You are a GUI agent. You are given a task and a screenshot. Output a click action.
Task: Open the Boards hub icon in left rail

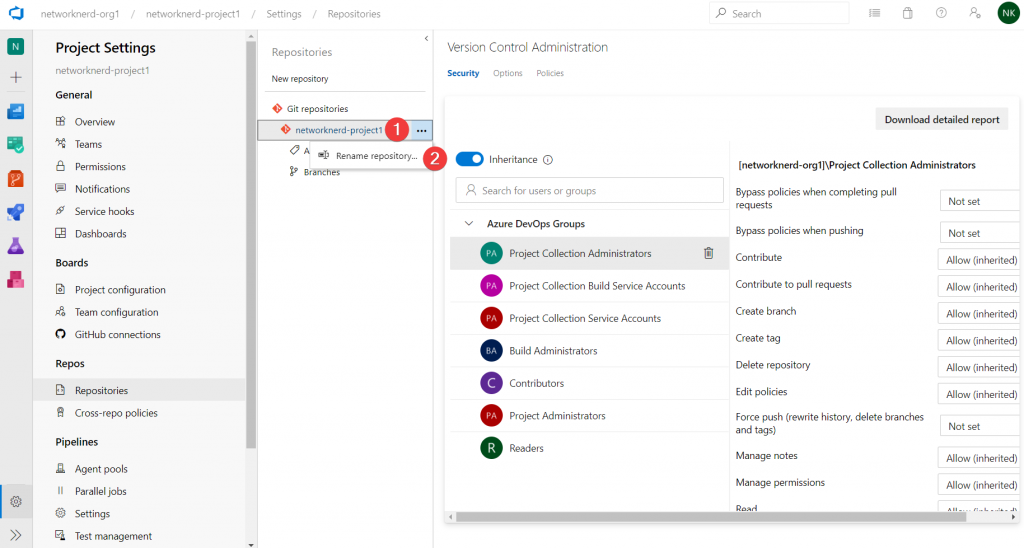tap(16, 144)
